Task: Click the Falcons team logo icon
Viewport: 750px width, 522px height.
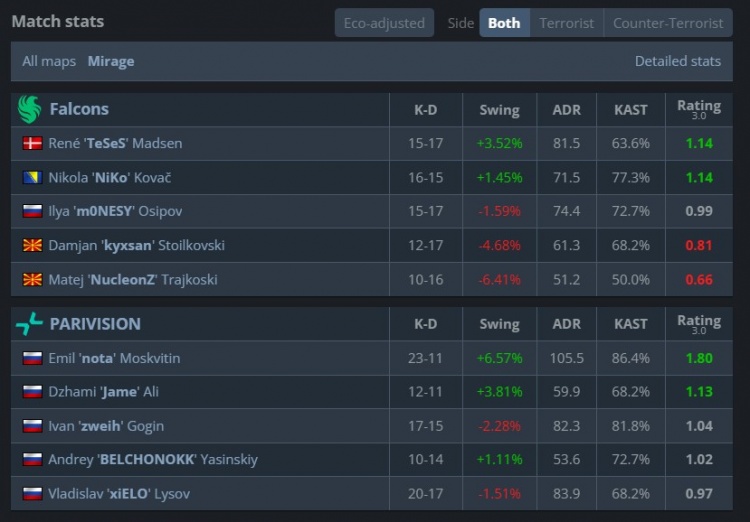Action: [x=29, y=109]
